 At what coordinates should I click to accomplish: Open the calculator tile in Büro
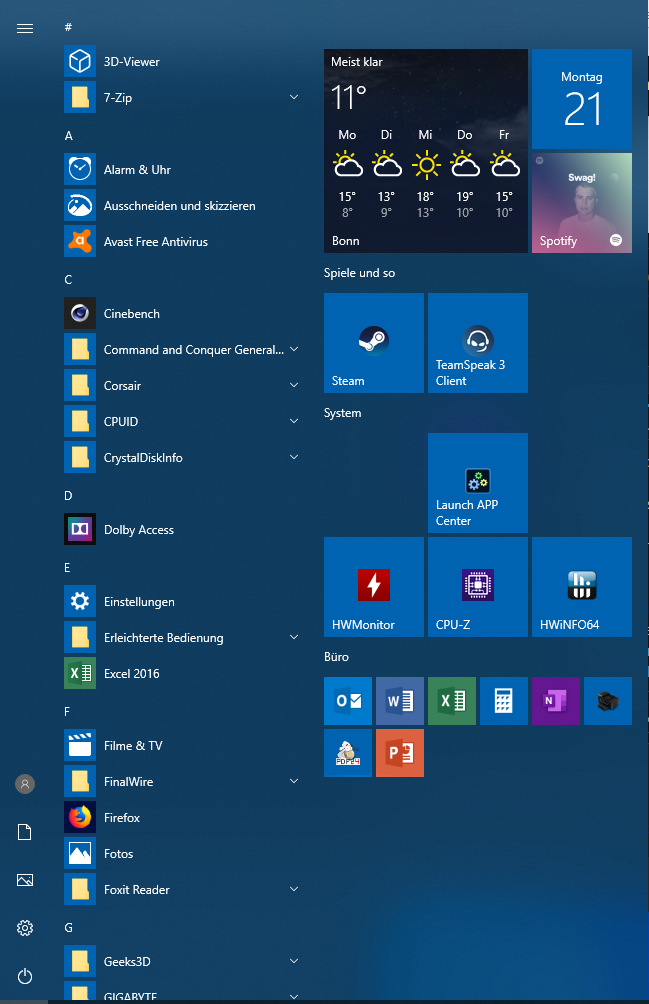(504, 701)
